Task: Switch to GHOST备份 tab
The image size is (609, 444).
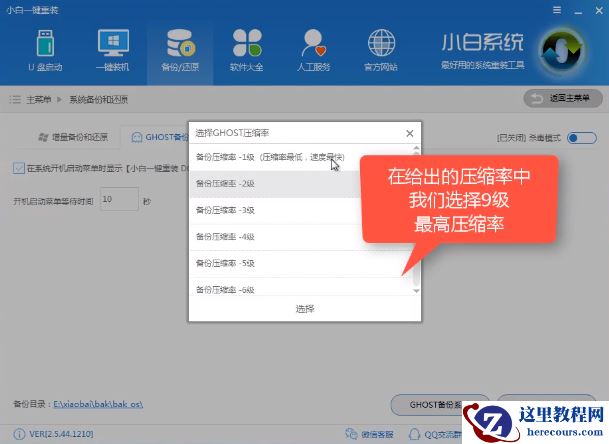Action: [x=159, y=137]
